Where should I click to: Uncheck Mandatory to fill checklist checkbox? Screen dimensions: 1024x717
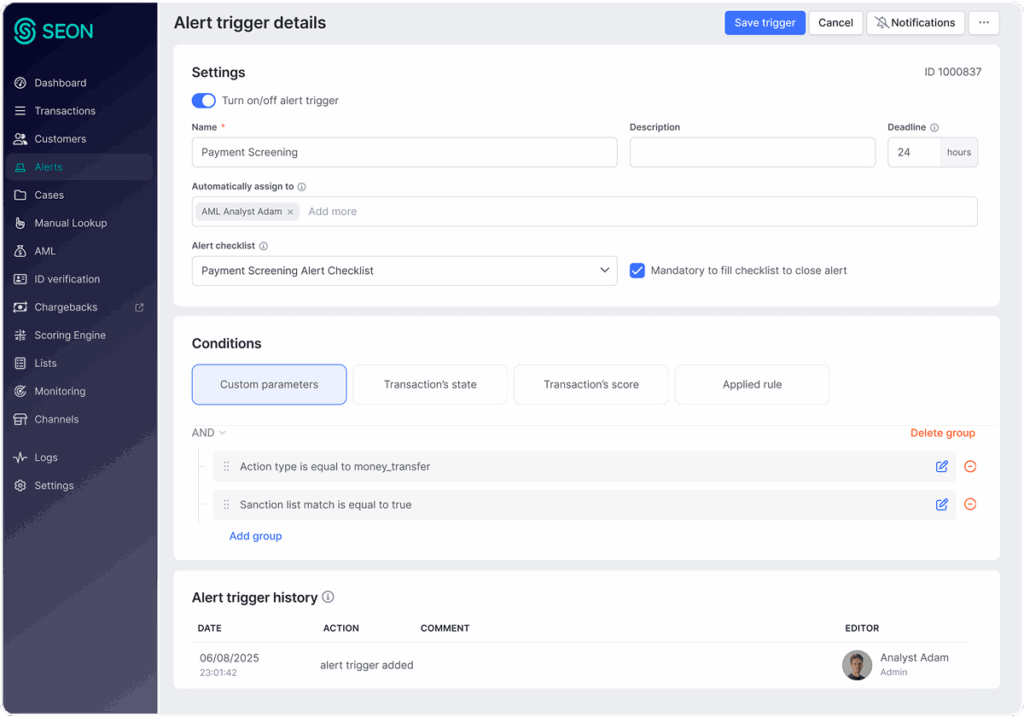coord(637,270)
